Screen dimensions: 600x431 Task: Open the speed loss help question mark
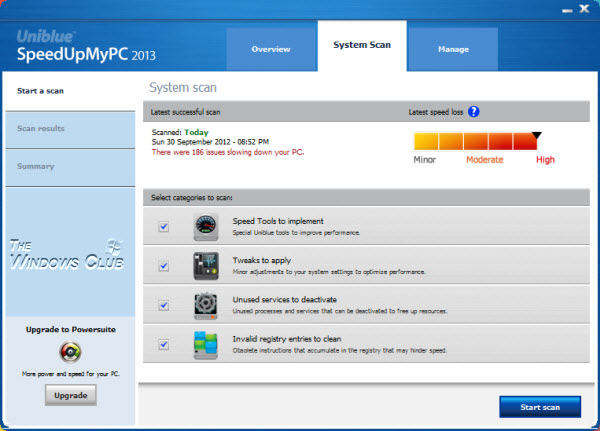[x=474, y=113]
